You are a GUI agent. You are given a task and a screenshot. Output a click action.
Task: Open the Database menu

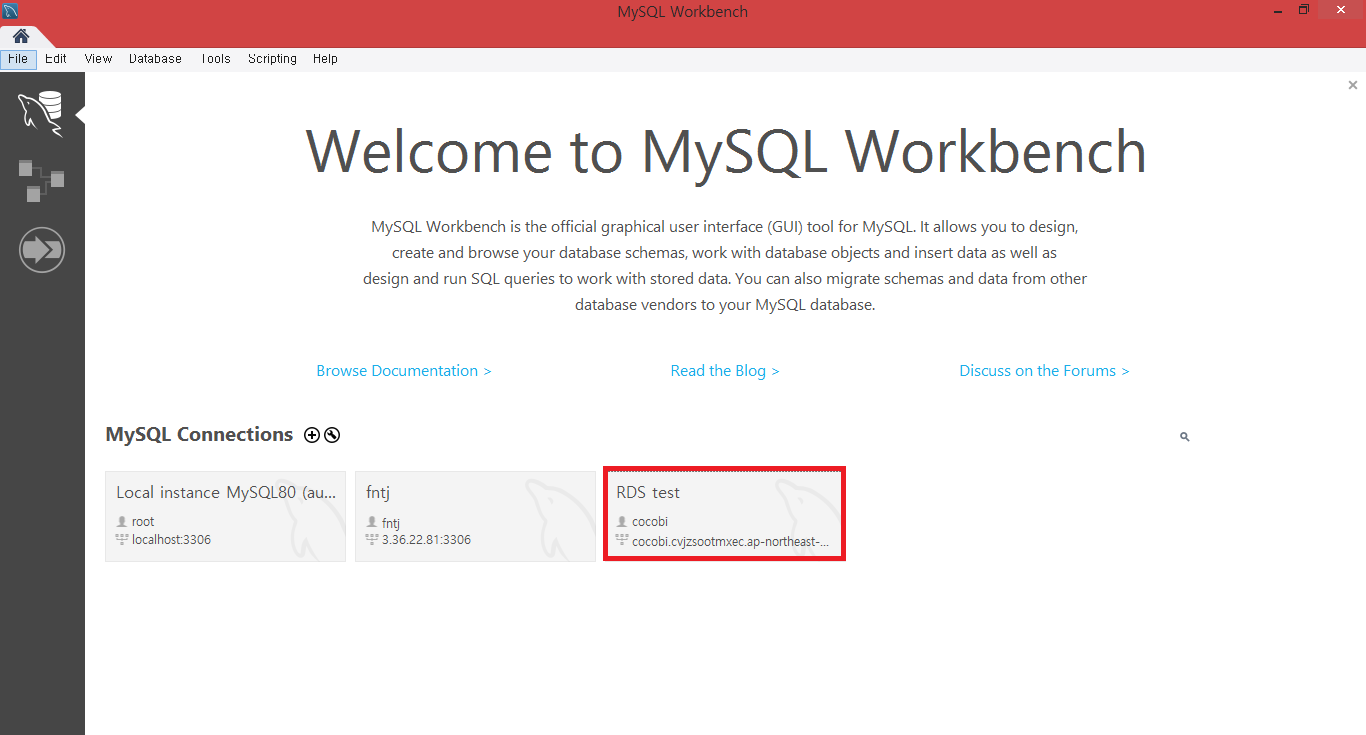click(155, 59)
